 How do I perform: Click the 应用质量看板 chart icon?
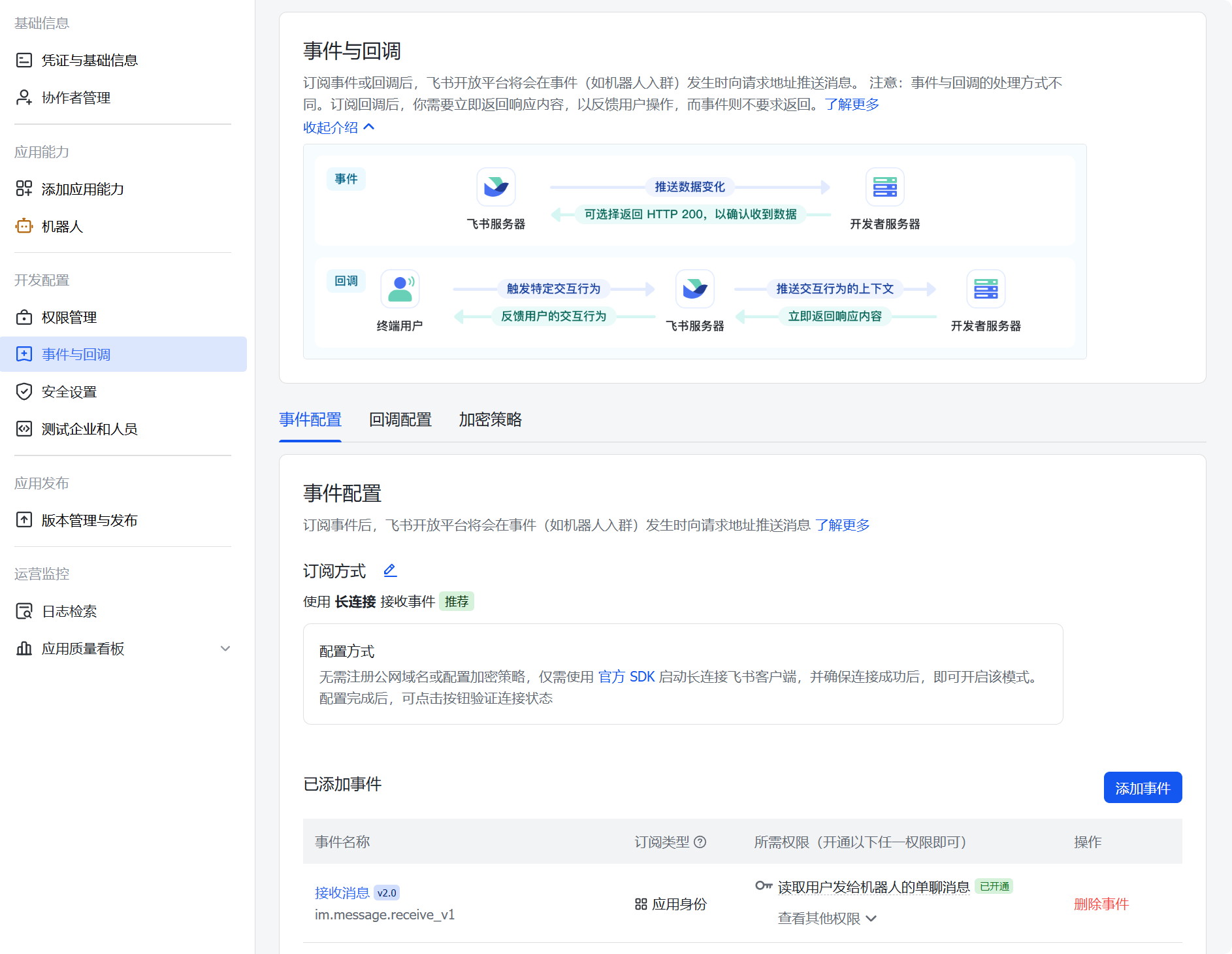[24, 648]
